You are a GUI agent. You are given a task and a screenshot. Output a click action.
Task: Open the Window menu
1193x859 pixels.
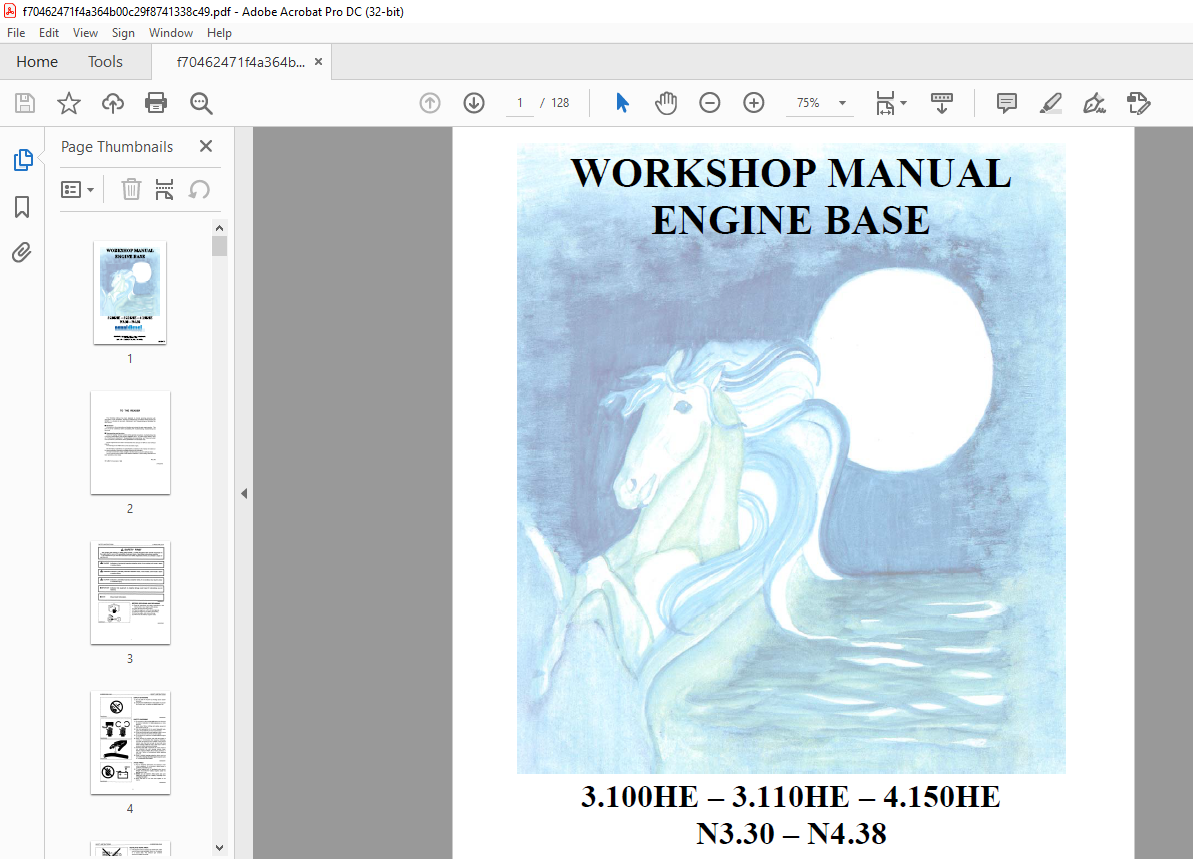tap(170, 33)
